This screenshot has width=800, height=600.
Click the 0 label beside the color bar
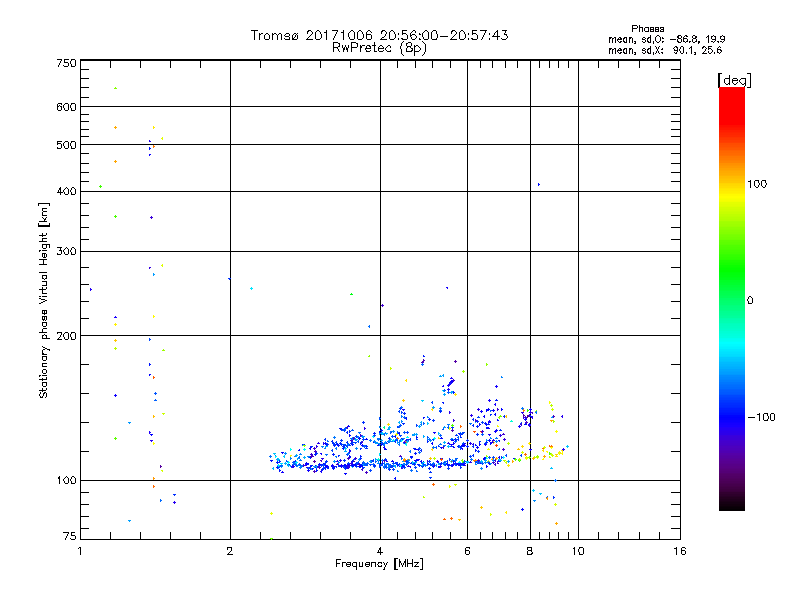(x=750, y=300)
